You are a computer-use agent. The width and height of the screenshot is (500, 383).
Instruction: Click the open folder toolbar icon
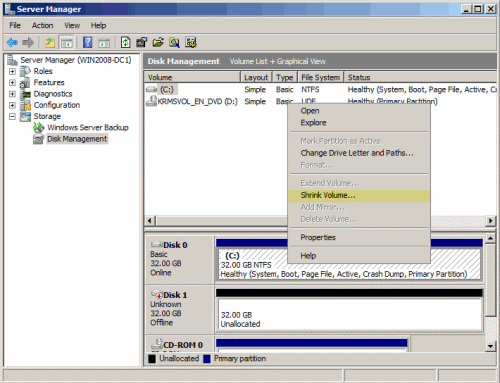click(x=158, y=42)
